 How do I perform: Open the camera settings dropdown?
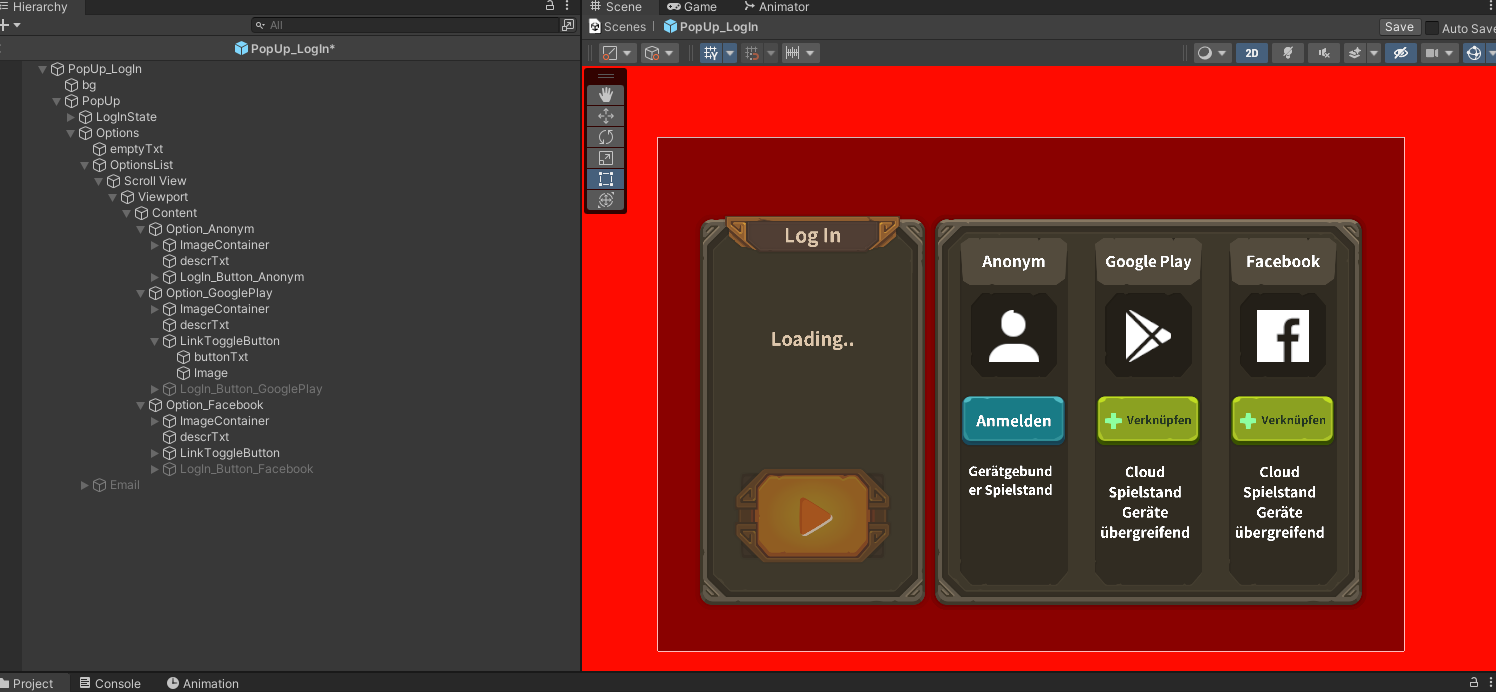1449,53
